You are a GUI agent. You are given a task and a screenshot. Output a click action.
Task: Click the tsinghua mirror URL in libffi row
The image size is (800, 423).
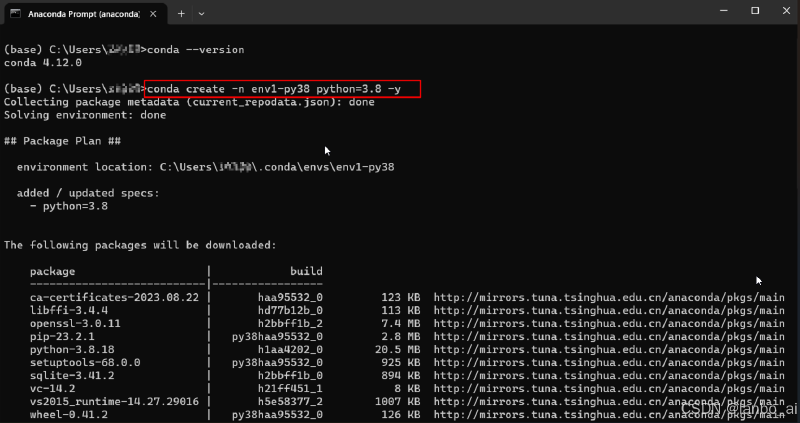(x=609, y=310)
